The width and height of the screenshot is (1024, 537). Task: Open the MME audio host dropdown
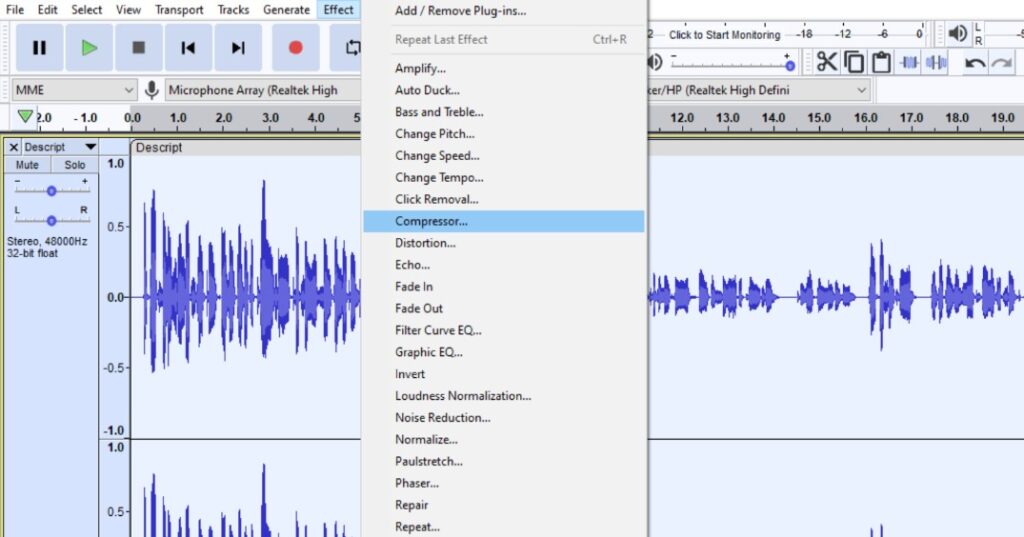tap(74, 90)
